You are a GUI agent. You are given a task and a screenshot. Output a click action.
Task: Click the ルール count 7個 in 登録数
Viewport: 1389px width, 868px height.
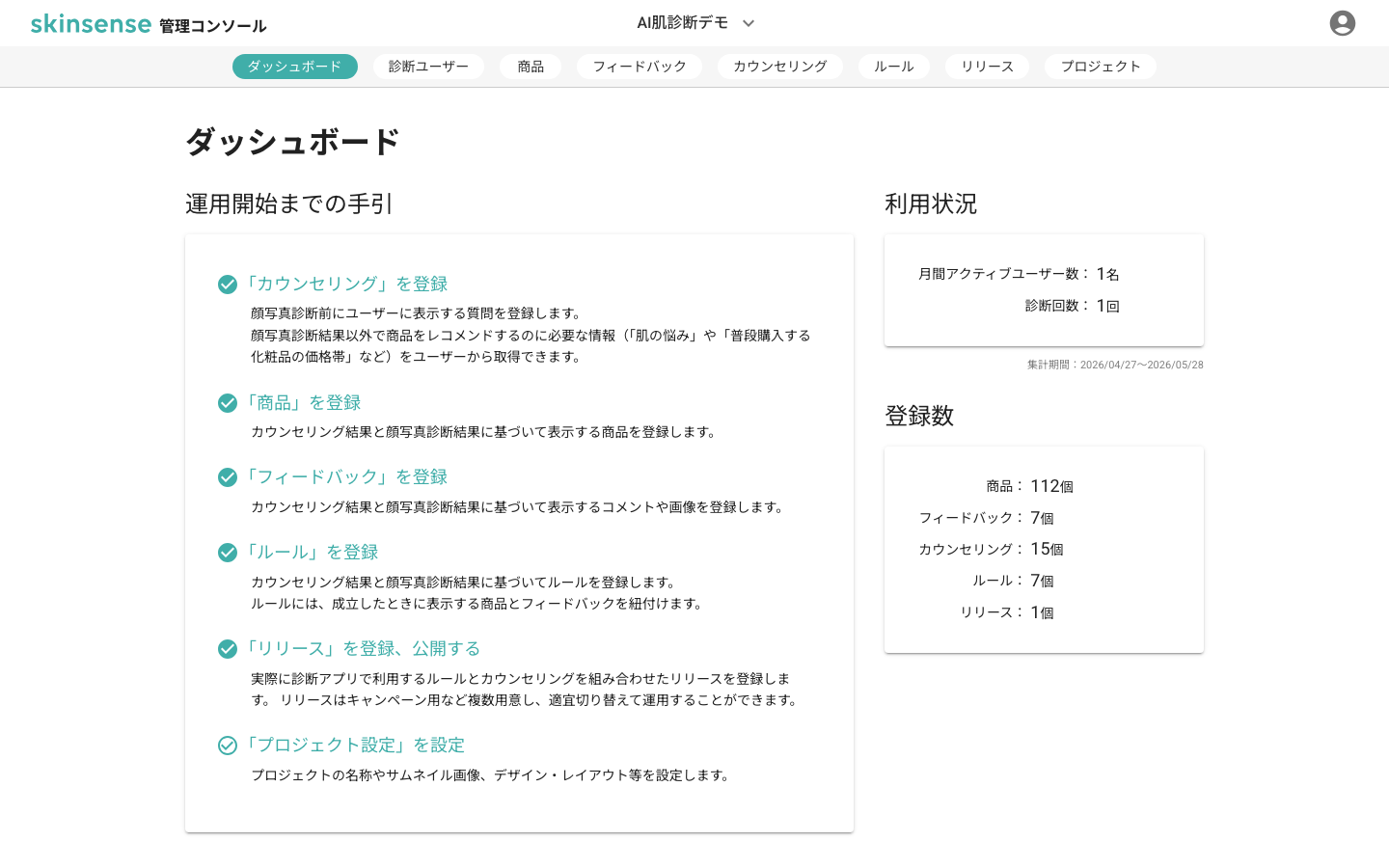pyautogui.click(x=1042, y=581)
